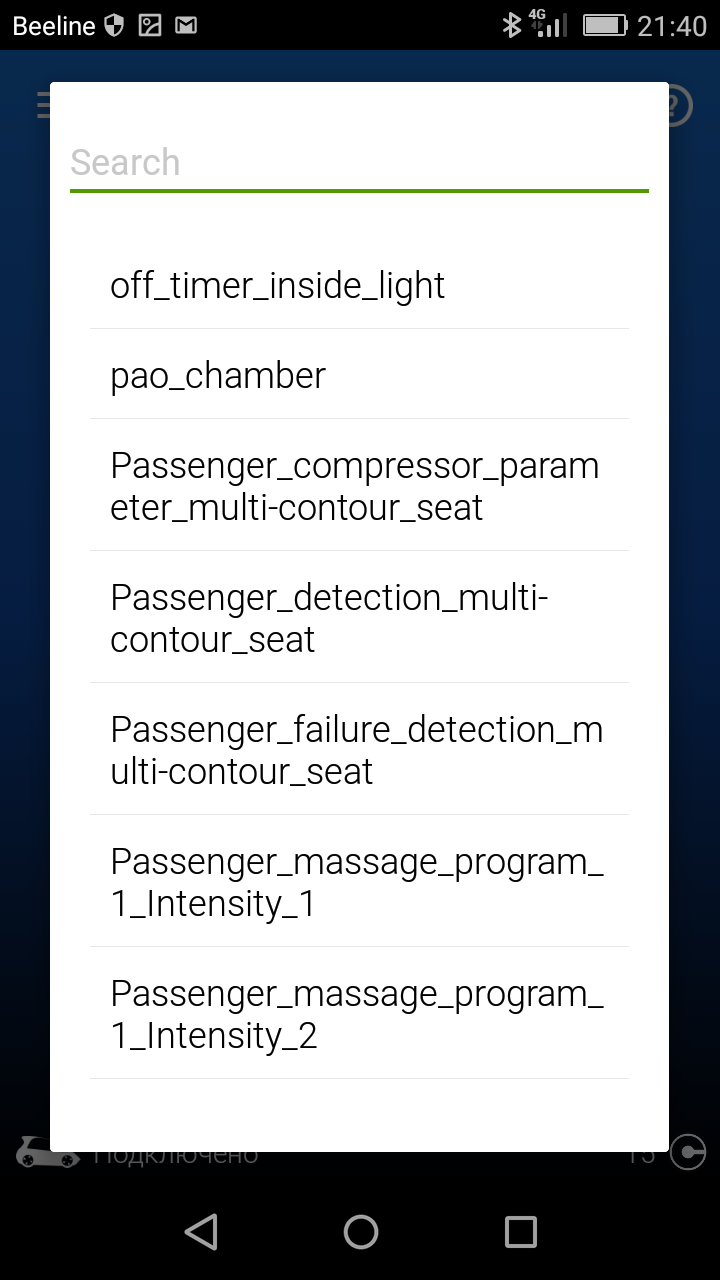Open recent apps with square button
720x1280 pixels.
click(520, 1232)
